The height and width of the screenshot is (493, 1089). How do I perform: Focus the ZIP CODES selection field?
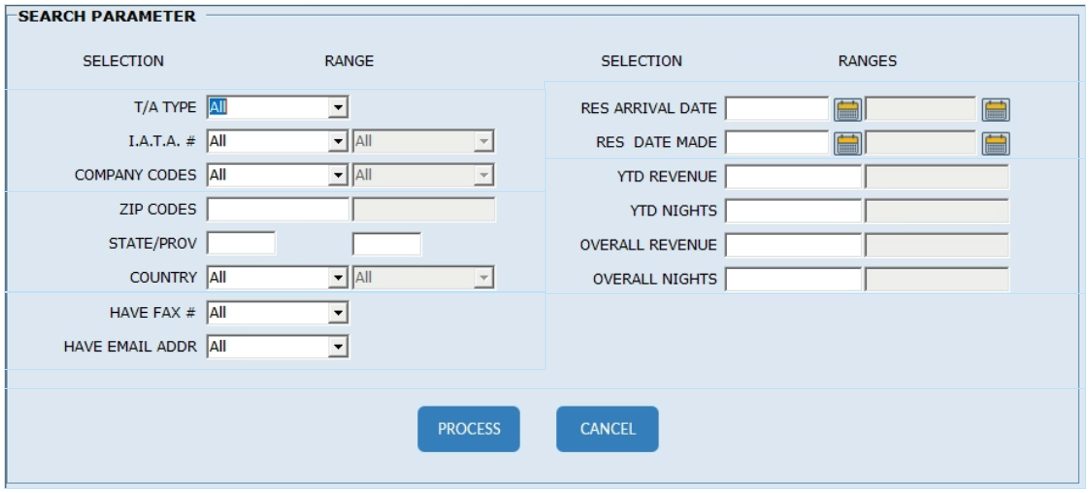coord(277,209)
